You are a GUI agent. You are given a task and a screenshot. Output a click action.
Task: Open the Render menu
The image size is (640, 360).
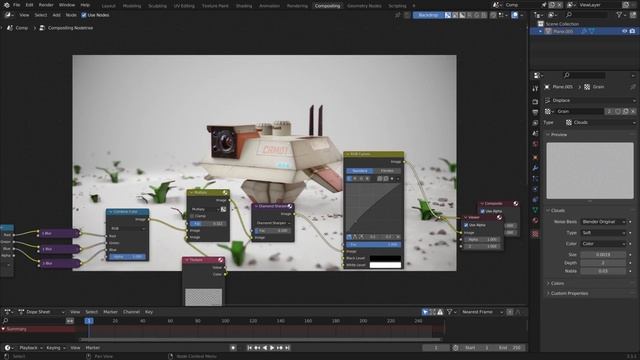click(x=46, y=5)
